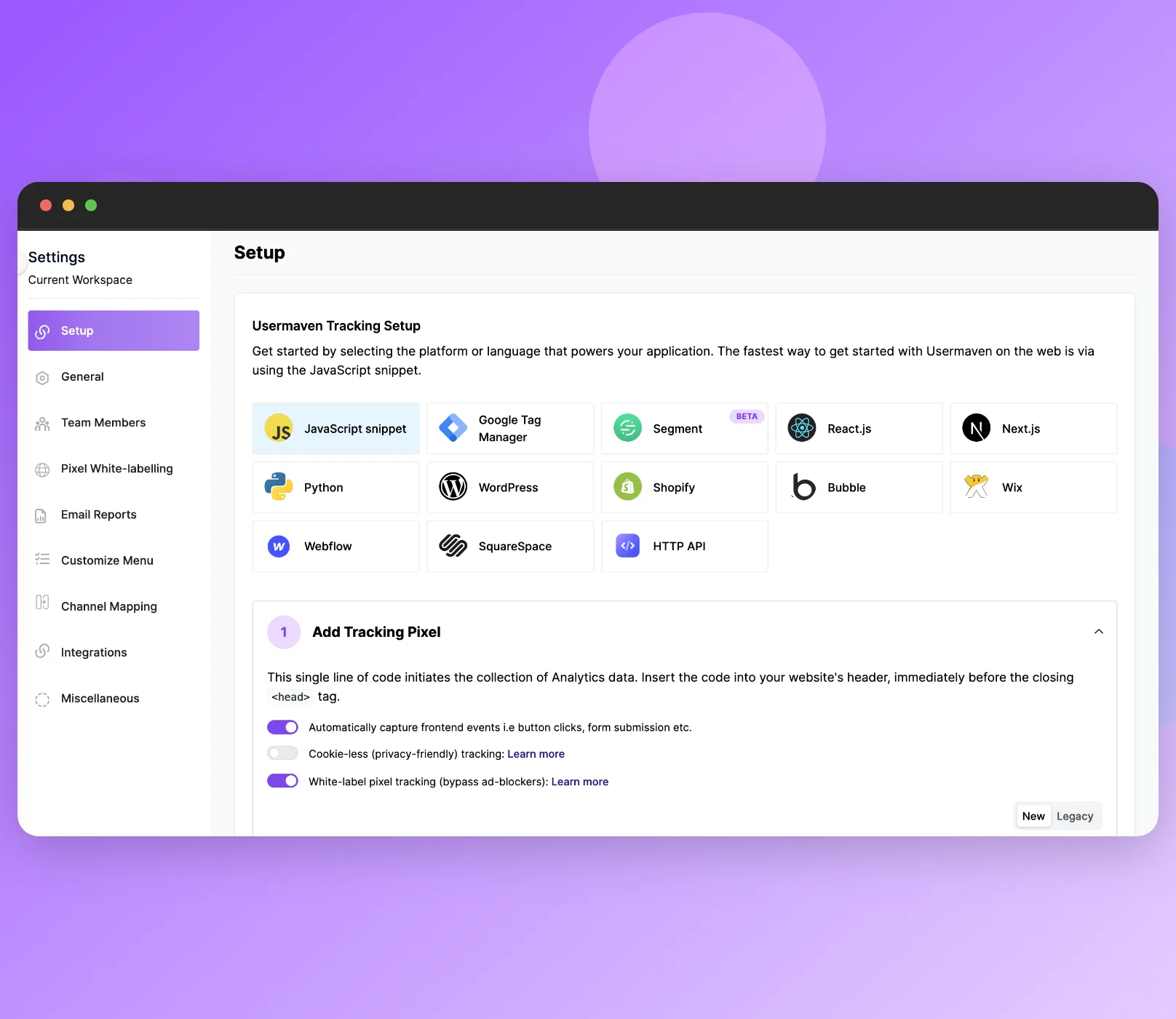Select the React.js atom icon
Viewport: 1176px width, 1019px height.
(802, 428)
